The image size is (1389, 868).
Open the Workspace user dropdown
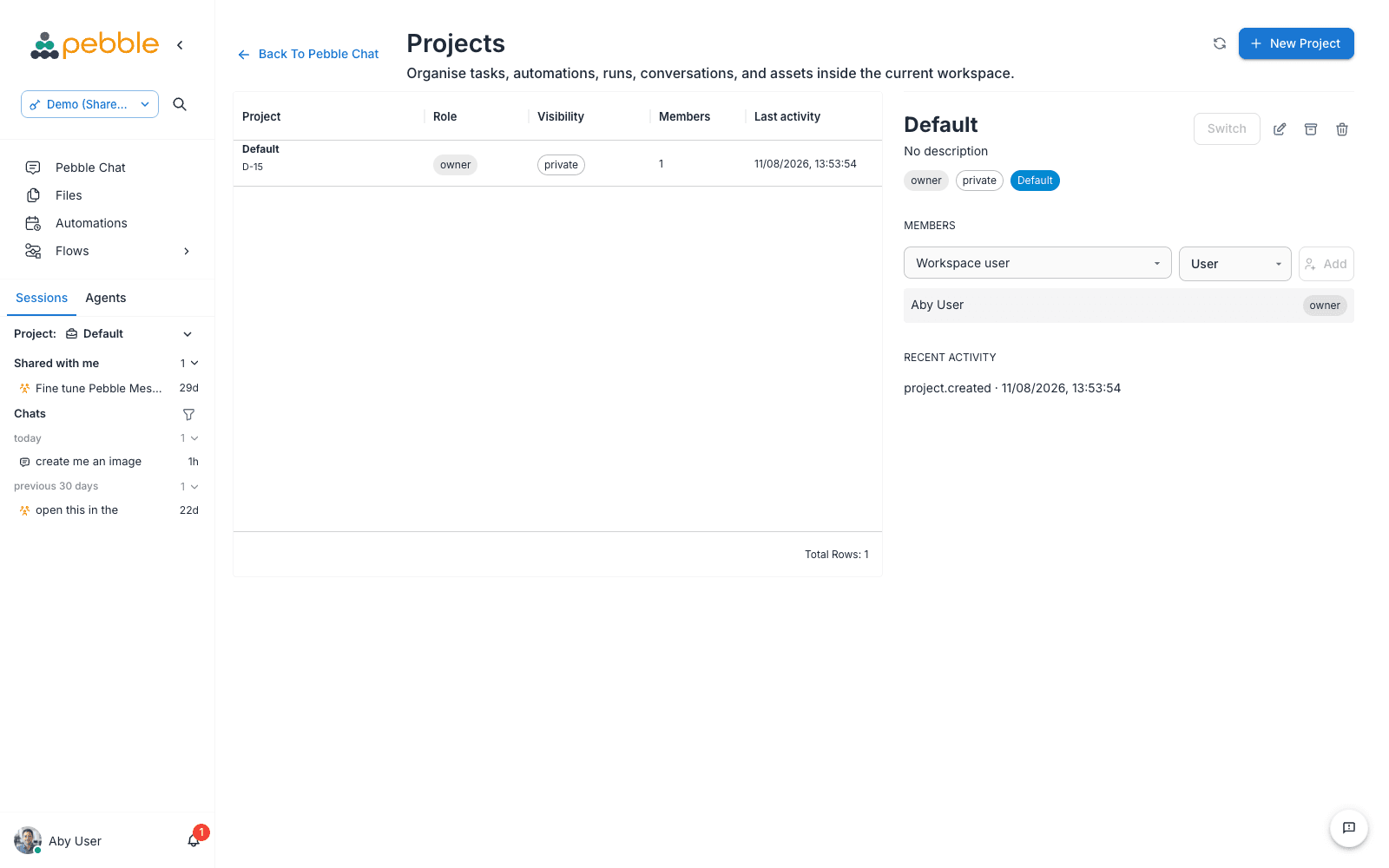click(x=1037, y=263)
